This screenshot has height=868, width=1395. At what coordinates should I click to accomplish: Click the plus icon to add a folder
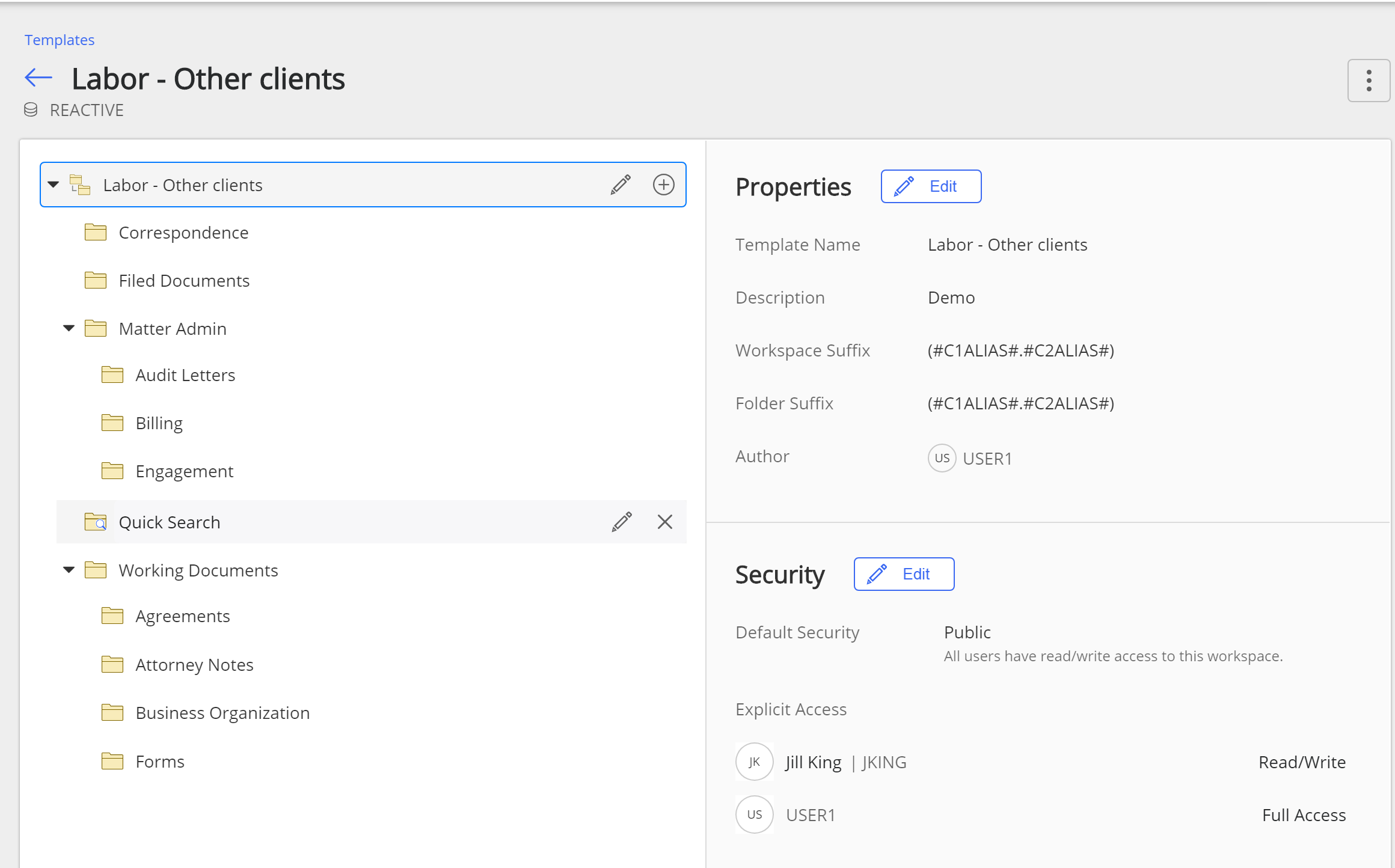tap(663, 185)
